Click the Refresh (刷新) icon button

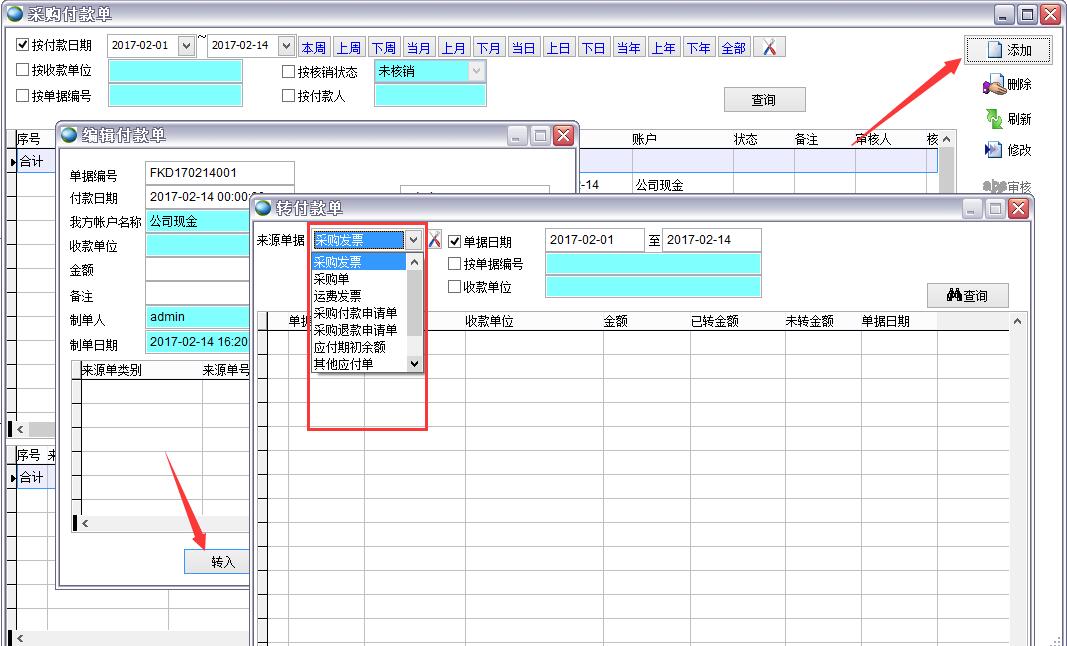[x=1007, y=119]
